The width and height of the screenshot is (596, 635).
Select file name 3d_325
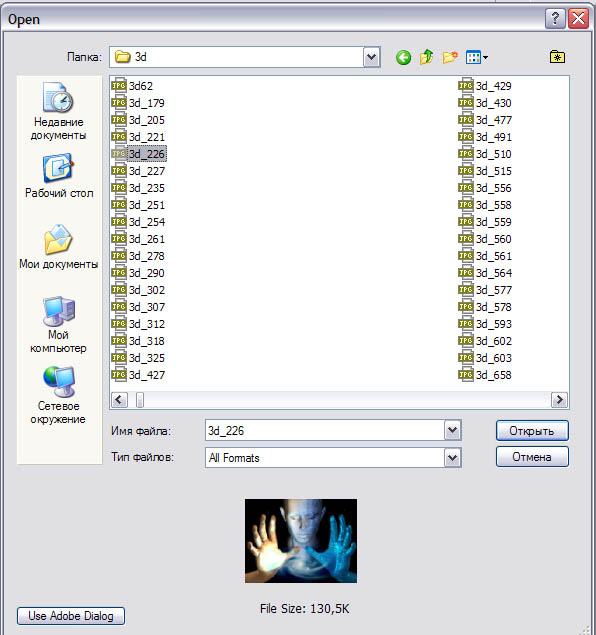click(147, 358)
